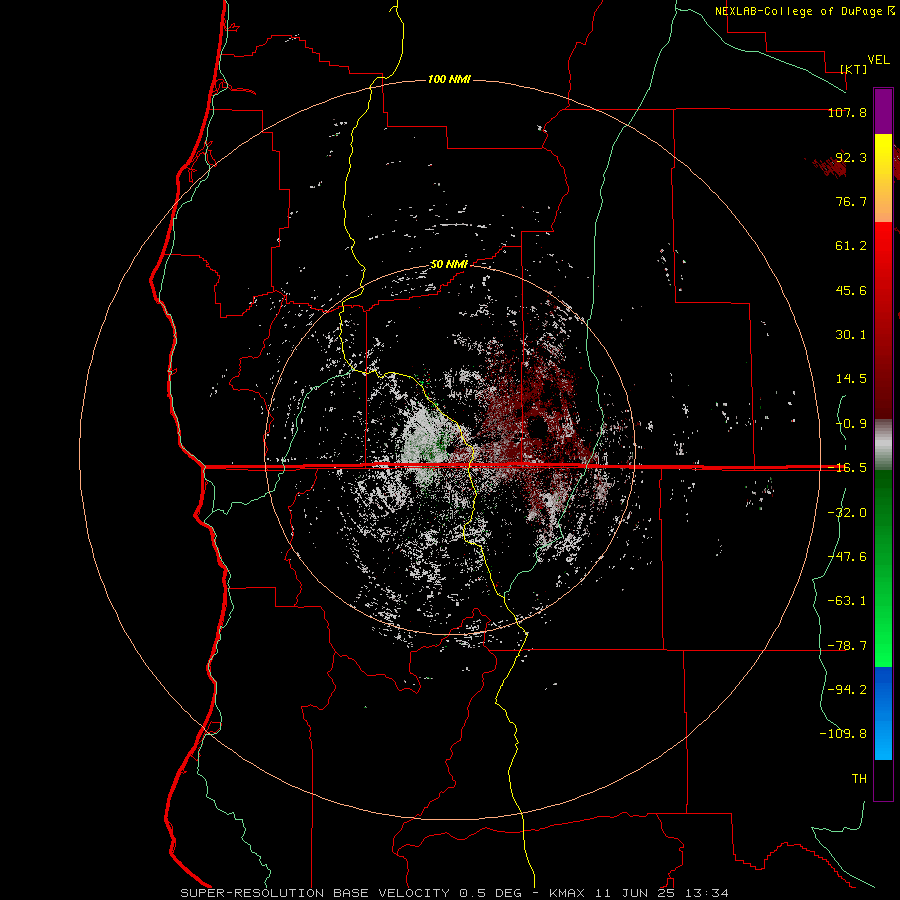
Task: Pick the green segment of the color bar
Action: (x=883, y=568)
